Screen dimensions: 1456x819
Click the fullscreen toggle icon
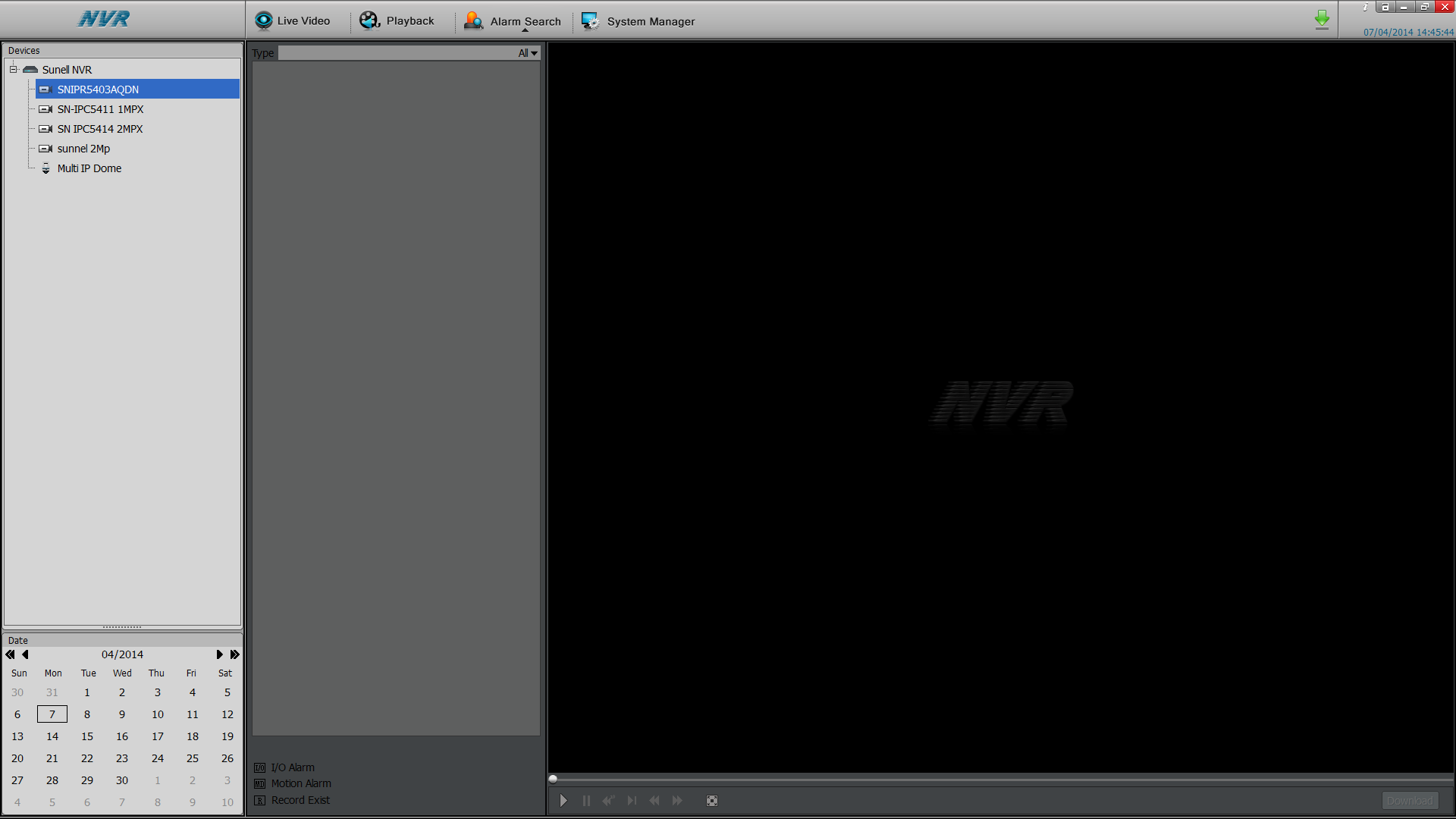tap(712, 800)
